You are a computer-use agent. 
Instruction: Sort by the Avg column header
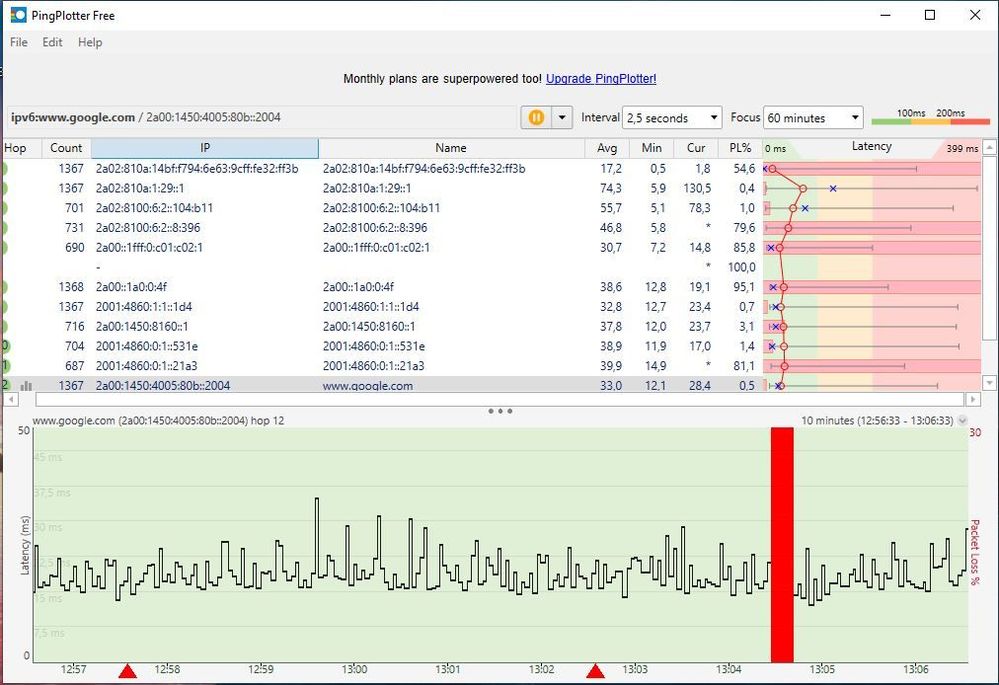click(607, 148)
